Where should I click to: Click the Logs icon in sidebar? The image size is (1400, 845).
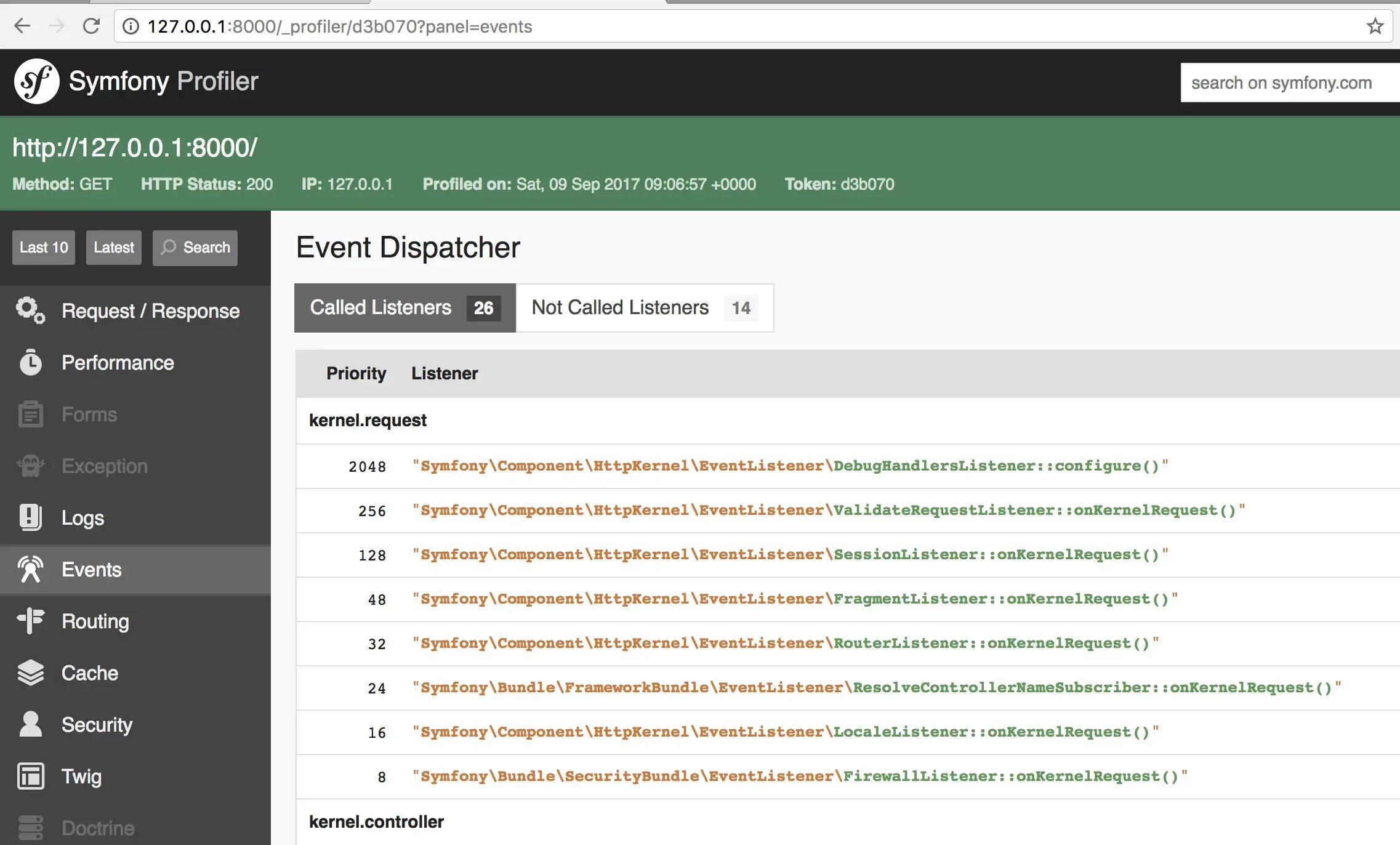click(x=30, y=517)
